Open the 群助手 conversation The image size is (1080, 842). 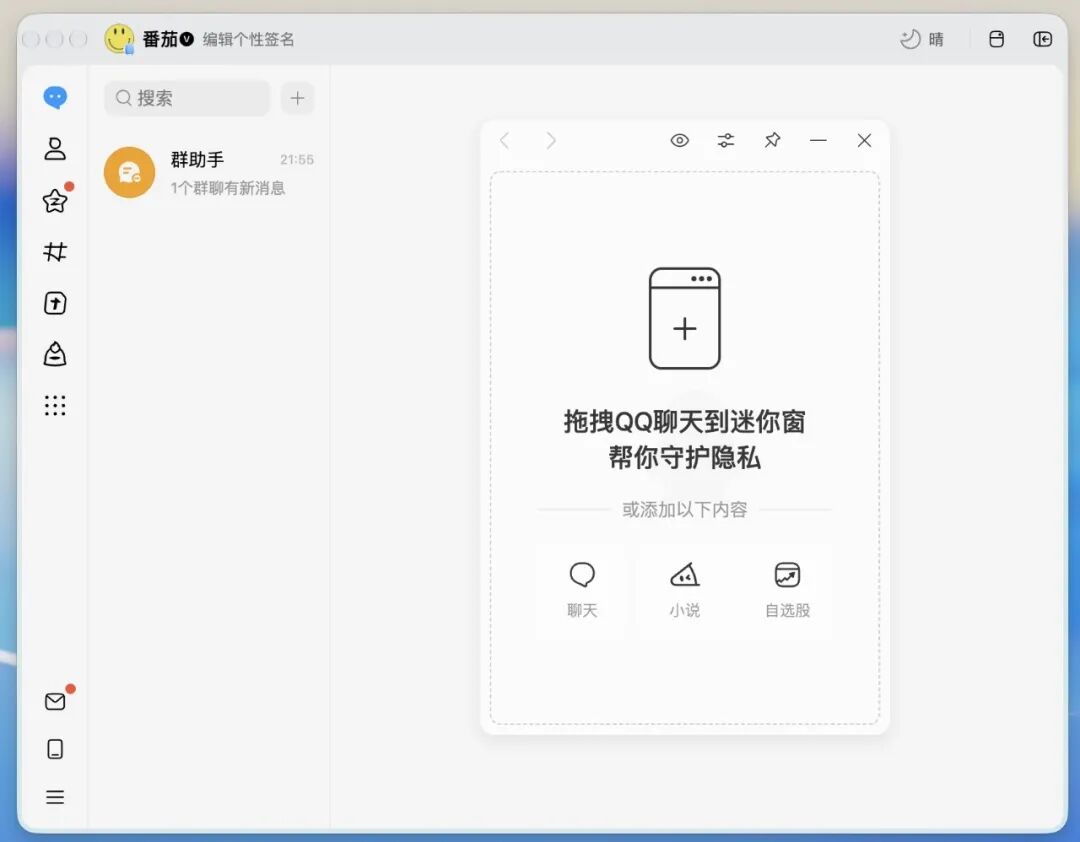click(209, 172)
